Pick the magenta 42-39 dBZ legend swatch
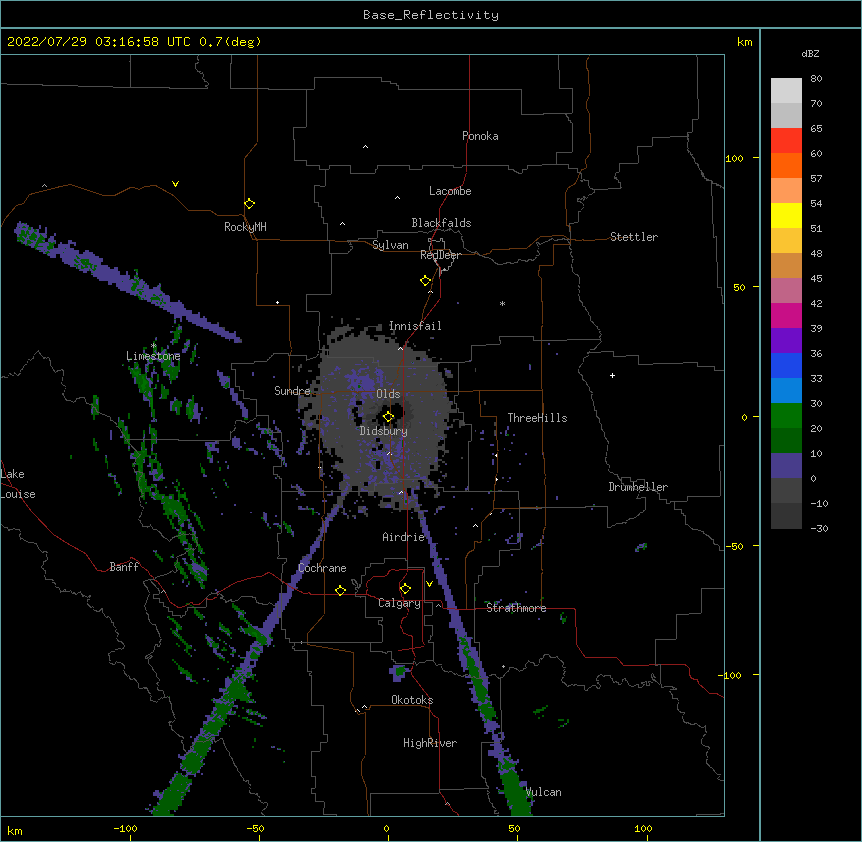 coord(786,315)
